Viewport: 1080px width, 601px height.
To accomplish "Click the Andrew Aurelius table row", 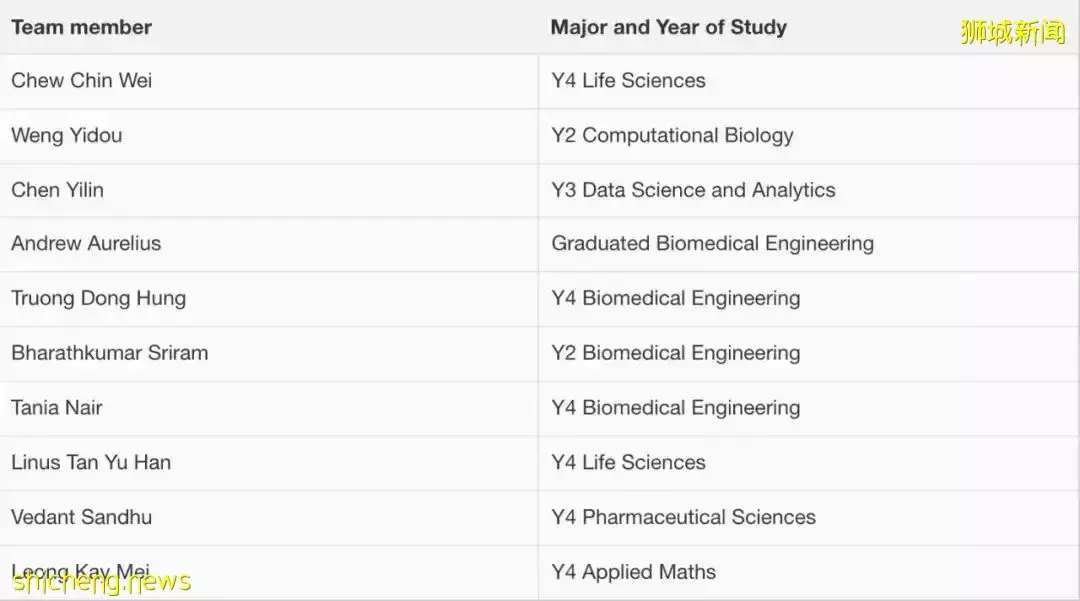I will 539,244.
